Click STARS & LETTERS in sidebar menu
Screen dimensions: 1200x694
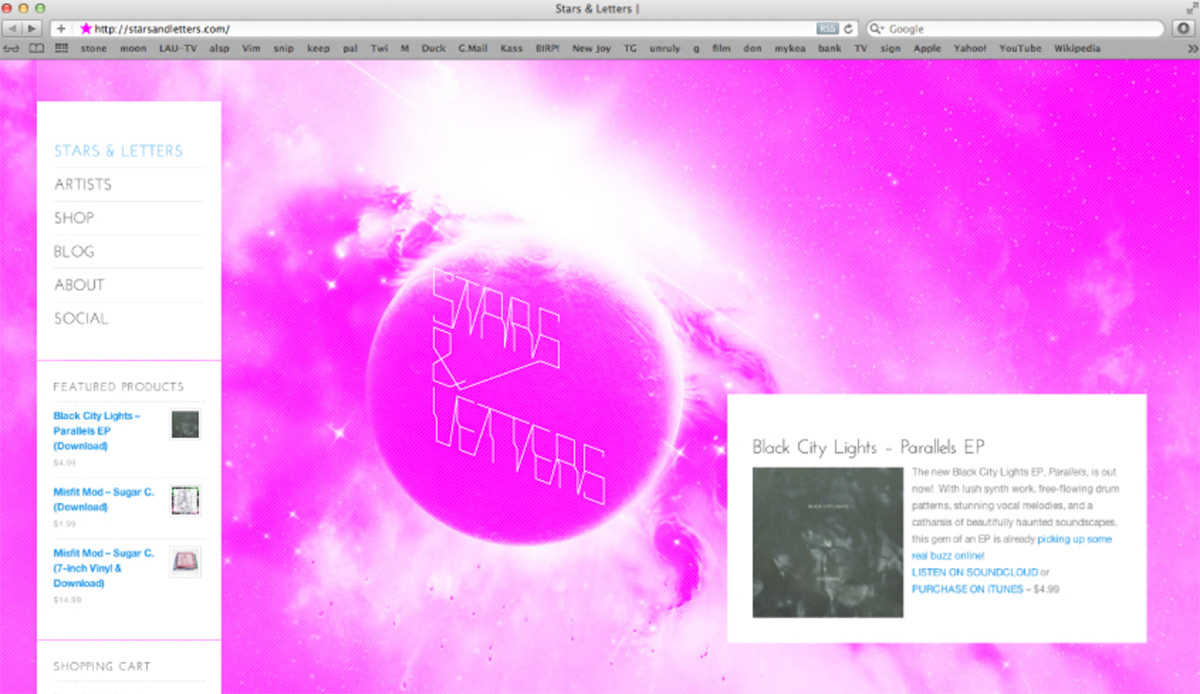point(118,151)
